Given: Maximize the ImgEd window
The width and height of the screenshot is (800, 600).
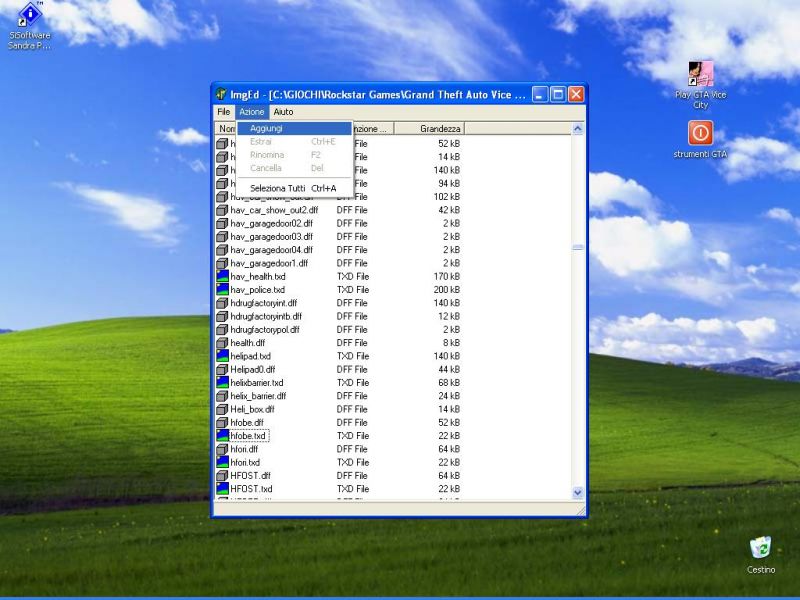Looking at the screenshot, I should (558, 94).
